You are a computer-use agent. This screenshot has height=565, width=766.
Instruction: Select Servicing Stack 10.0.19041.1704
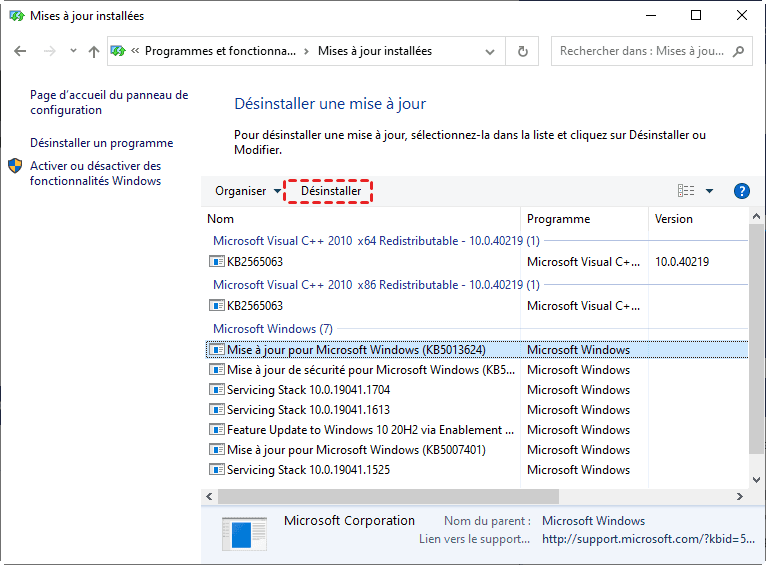click(477, 390)
